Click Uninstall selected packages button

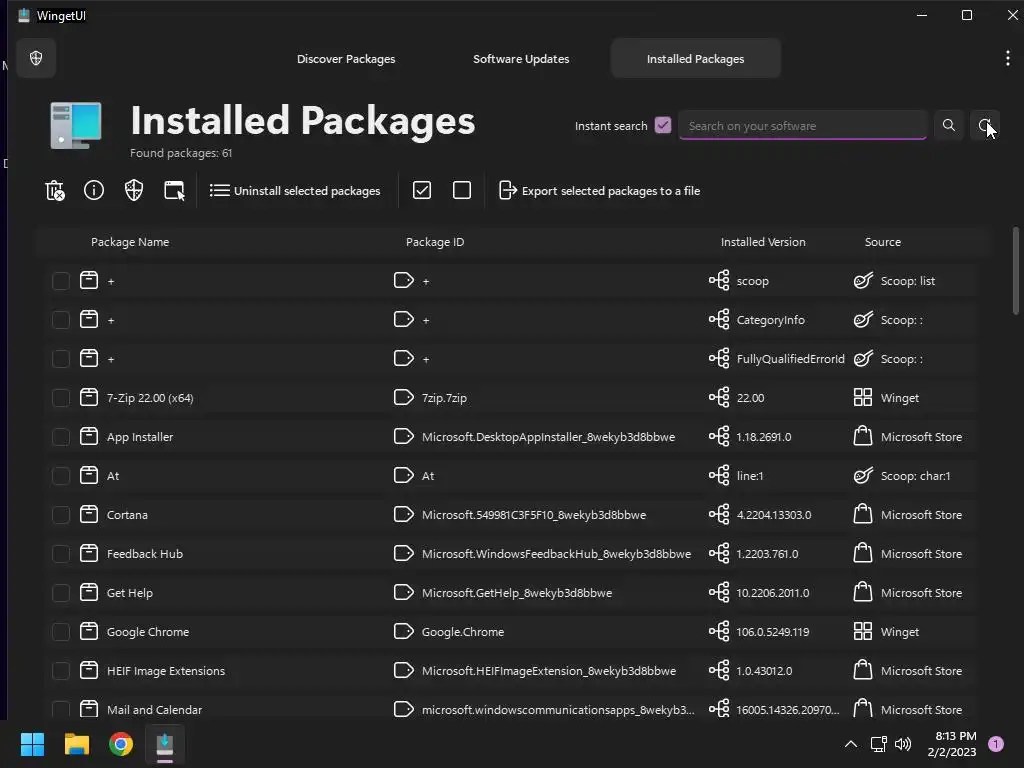tap(295, 190)
